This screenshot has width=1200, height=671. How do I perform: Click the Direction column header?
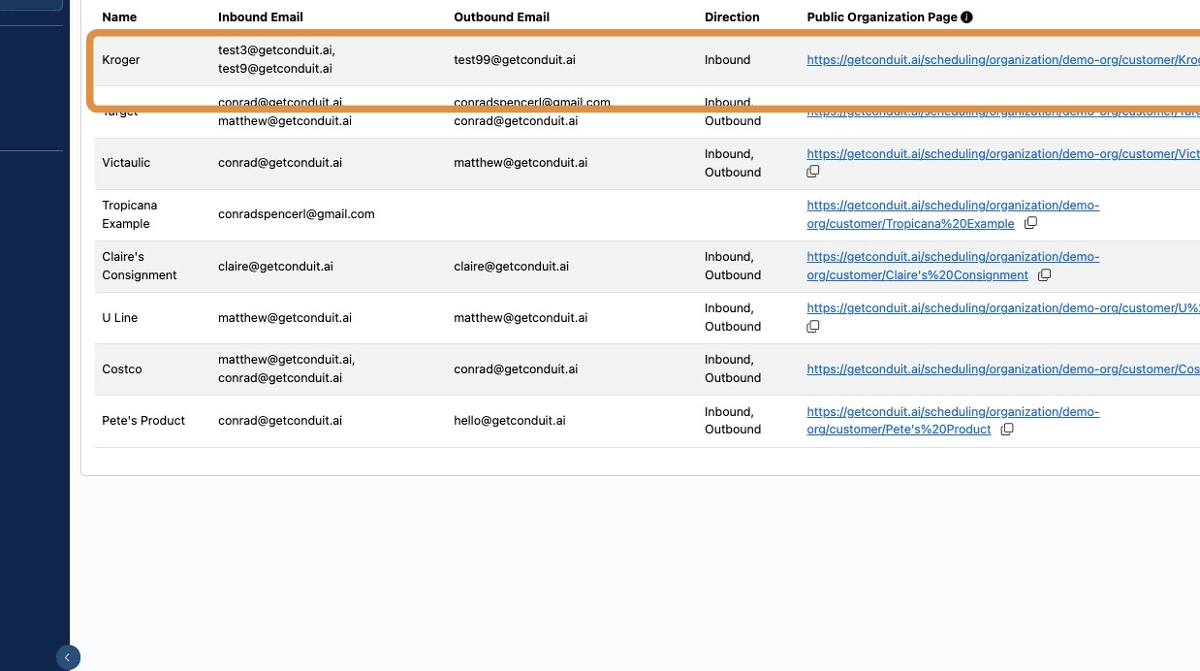[x=732, y=17]
